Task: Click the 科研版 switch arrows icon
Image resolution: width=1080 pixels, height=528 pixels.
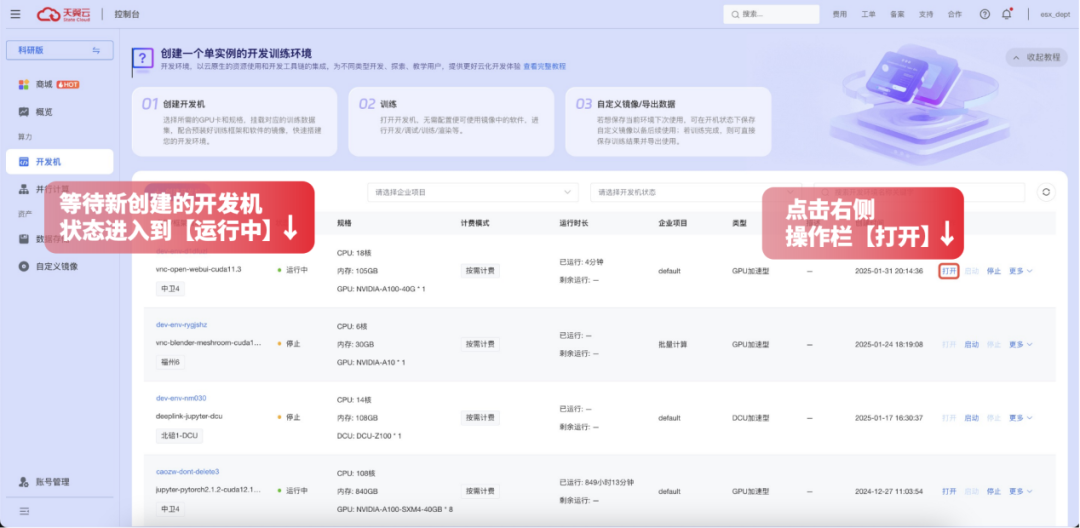Action: click(x=96, y=50)
